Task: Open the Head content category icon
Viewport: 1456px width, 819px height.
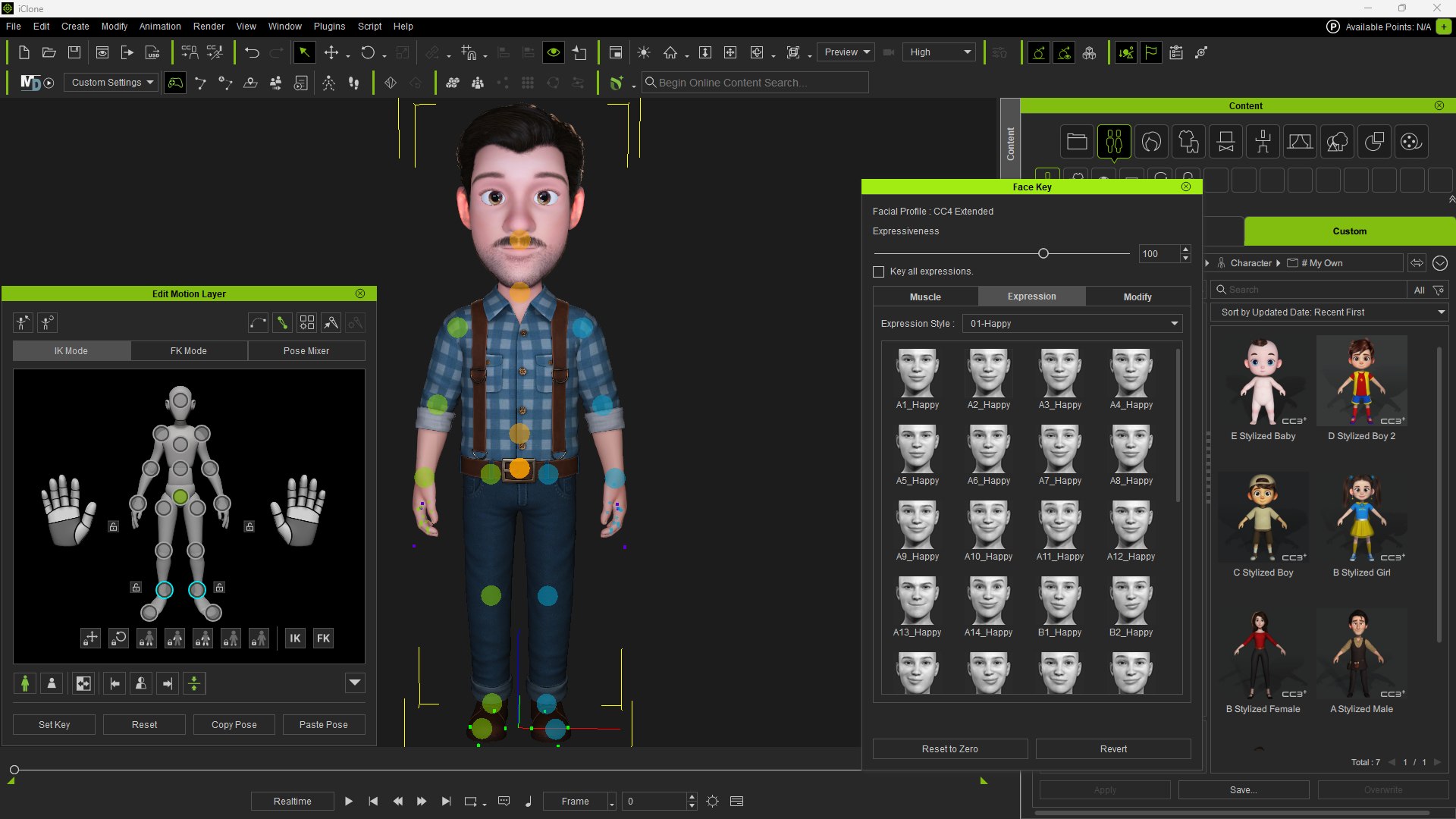Action: pyautogui.click(x=1151, y=142)
